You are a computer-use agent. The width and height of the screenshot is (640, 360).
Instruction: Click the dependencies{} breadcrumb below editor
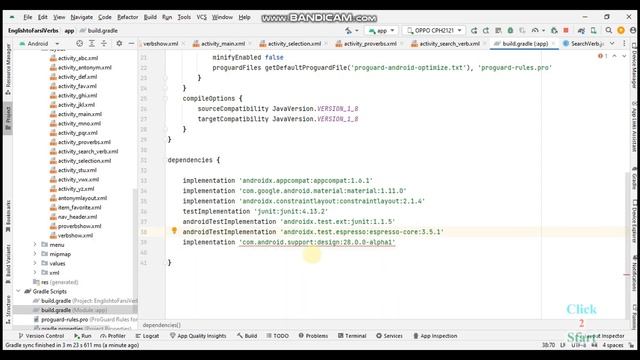point(162,325)
